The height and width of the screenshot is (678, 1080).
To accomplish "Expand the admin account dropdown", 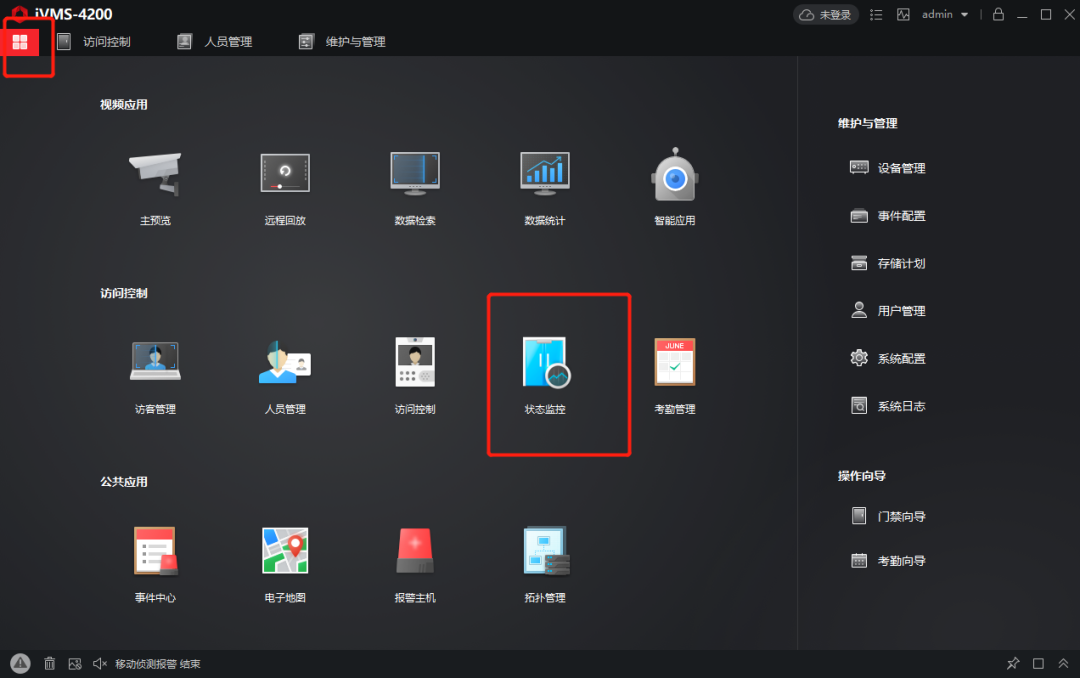I will coord(944,14).
